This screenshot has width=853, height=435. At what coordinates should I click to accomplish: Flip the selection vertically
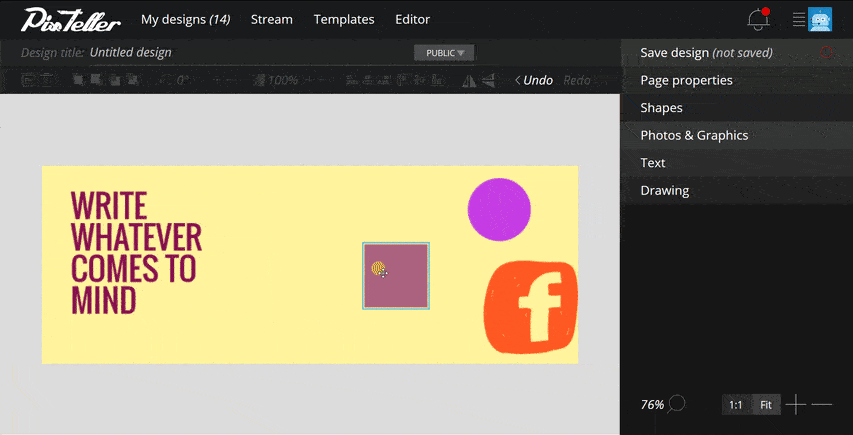click(x=489, y=80)
